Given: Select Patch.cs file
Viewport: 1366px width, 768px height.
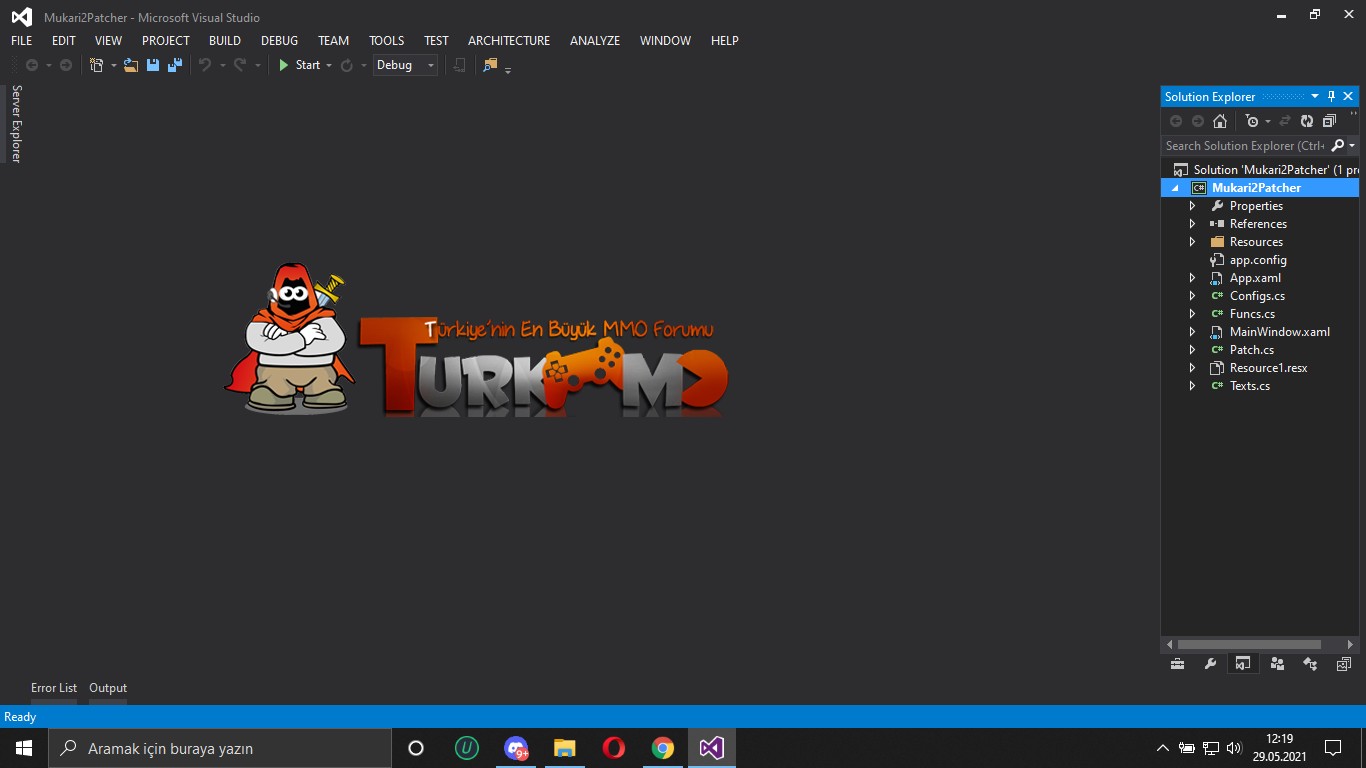Looking at the screenshot, I should [1252, 350].
